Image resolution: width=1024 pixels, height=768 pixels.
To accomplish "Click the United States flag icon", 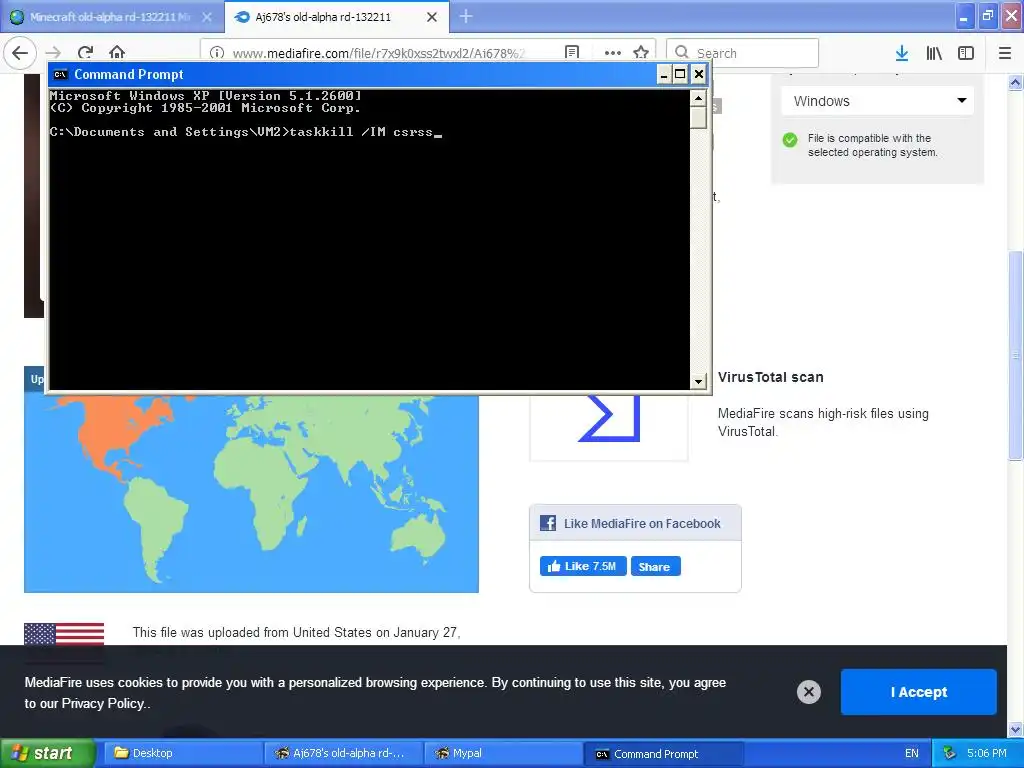I will click(64, 634).
